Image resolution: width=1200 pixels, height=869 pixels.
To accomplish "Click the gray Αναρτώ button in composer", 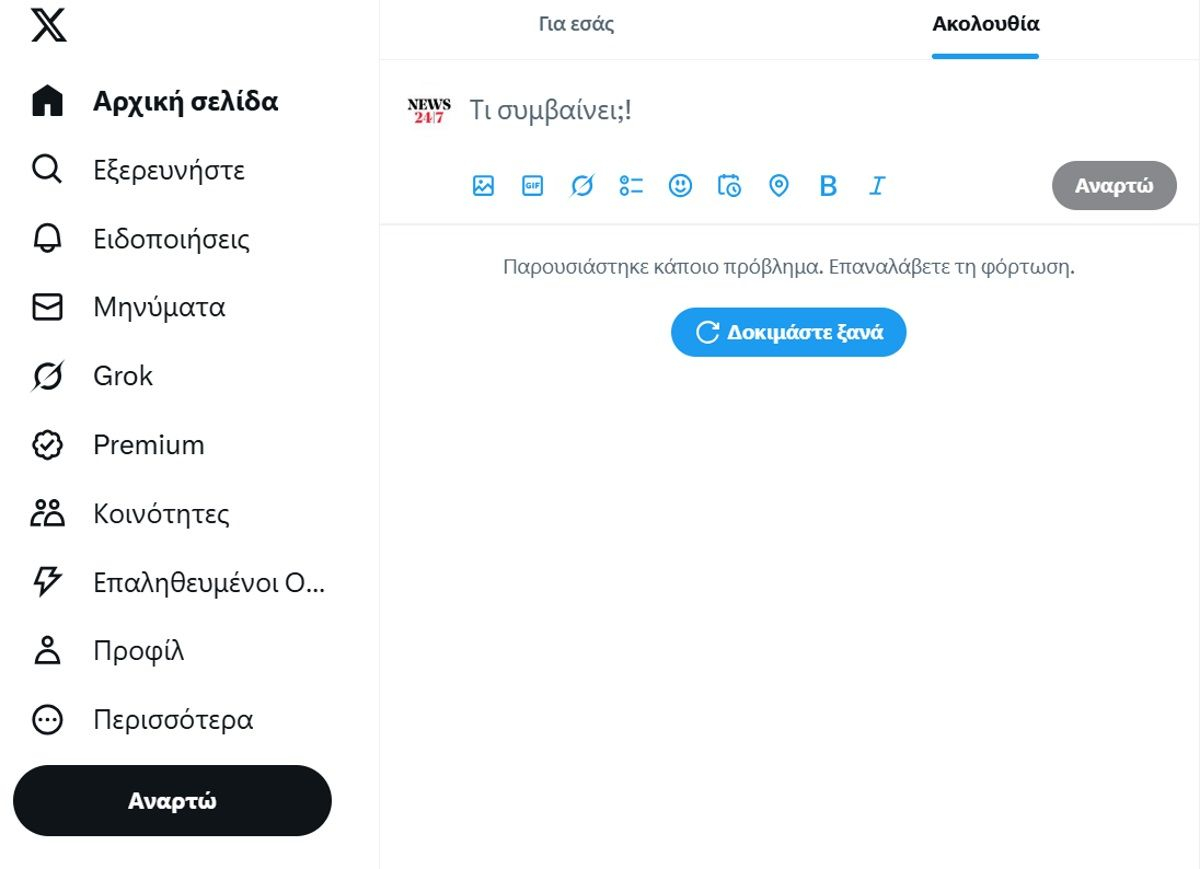I will tap(1114, 186).
